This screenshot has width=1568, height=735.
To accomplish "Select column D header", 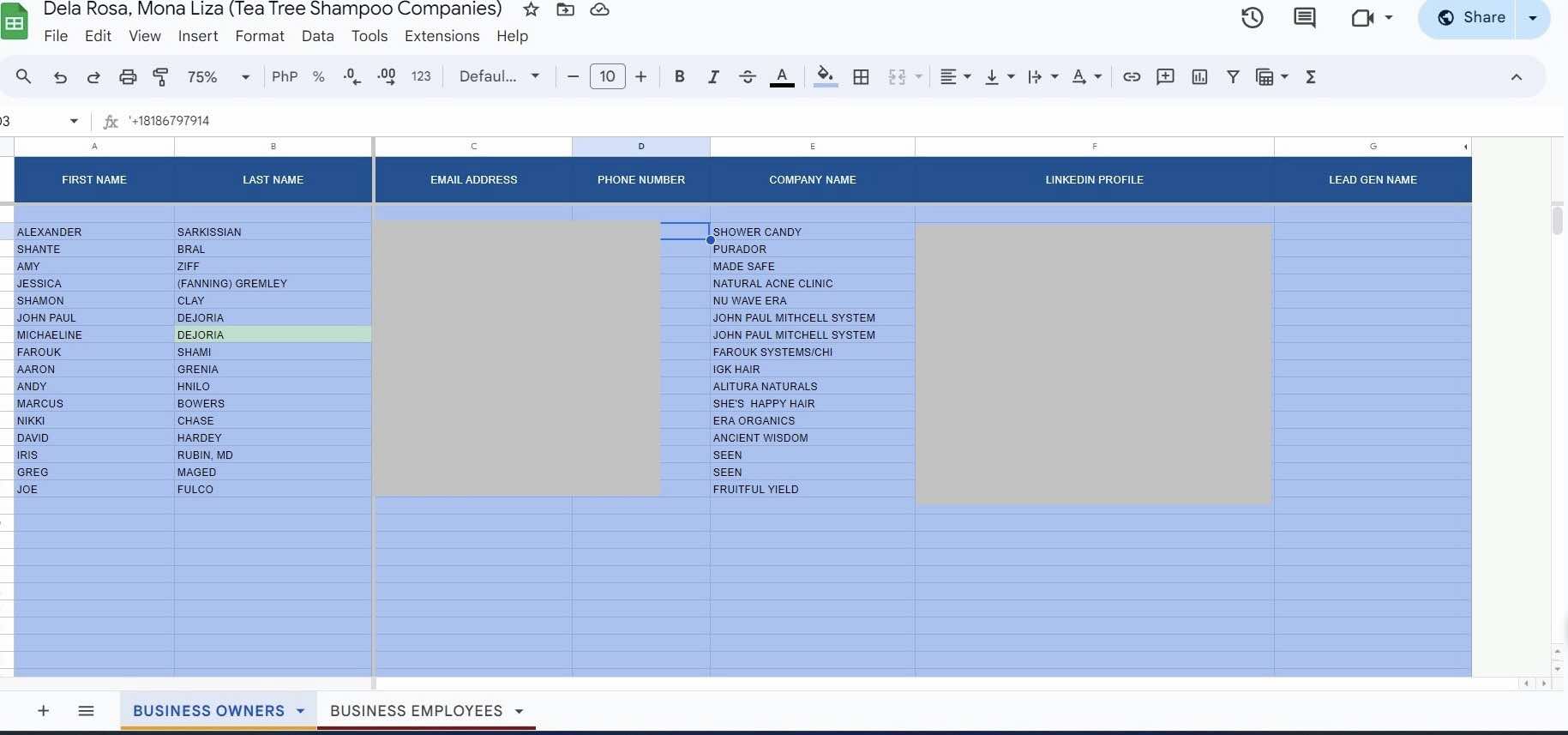I will tap(641, 147).
